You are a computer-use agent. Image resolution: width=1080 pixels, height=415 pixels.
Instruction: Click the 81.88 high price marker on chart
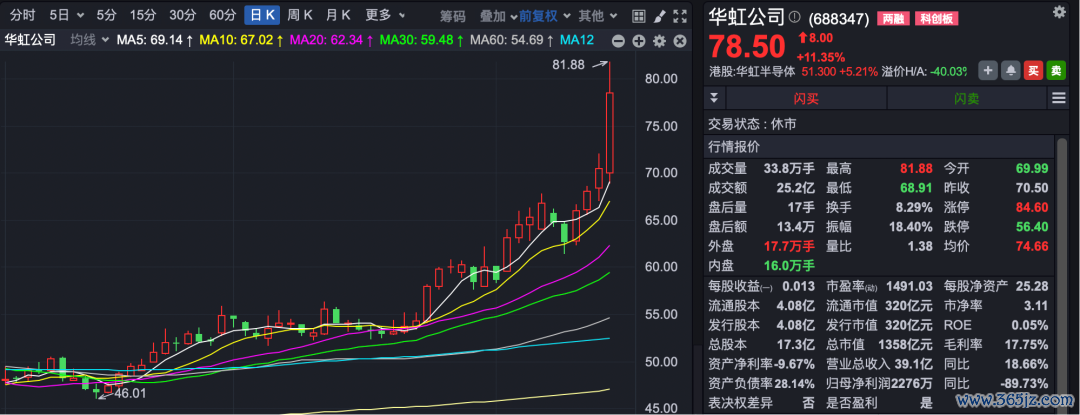(568, 65)
